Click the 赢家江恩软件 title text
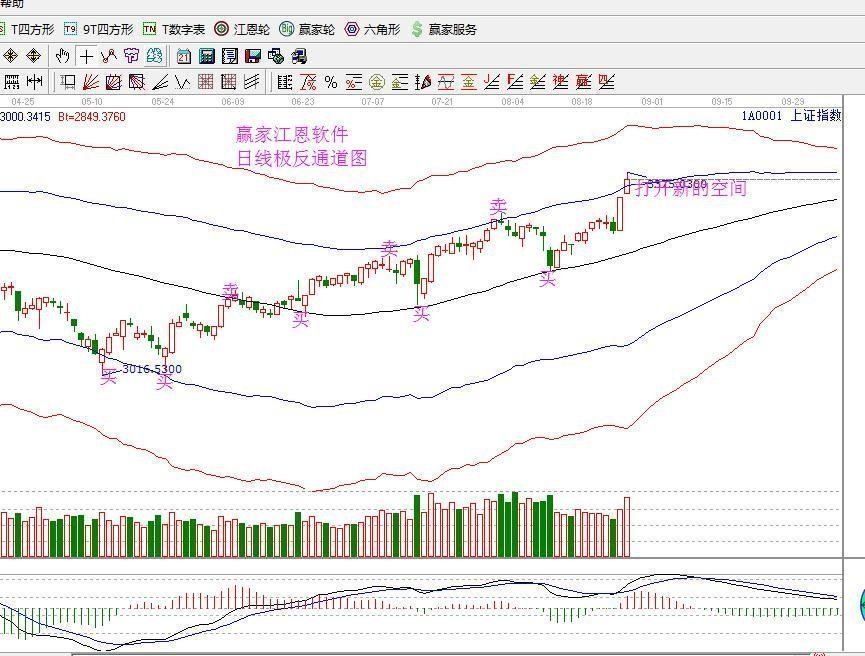The image size is (865, 656). pyautogui.click(x=292, y=134)
